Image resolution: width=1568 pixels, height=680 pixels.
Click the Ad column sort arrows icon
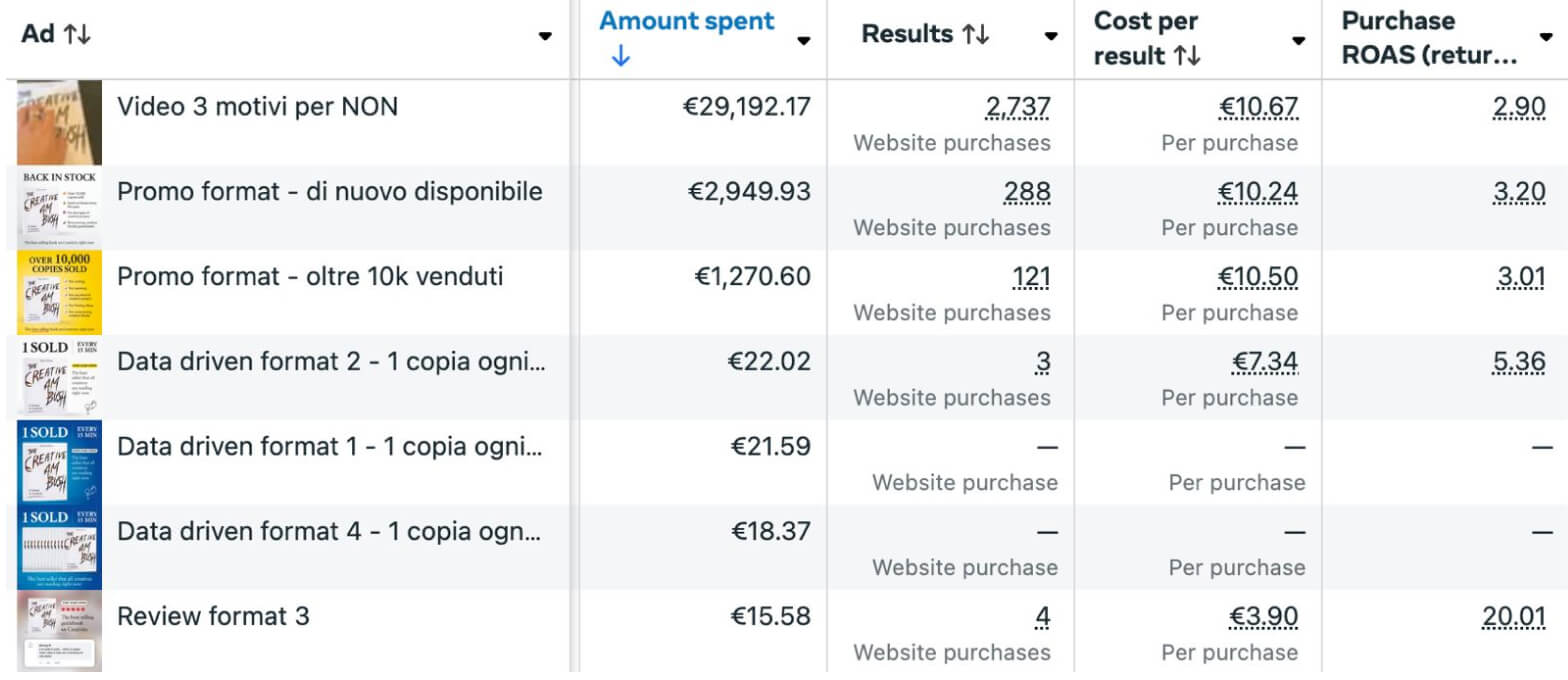(77, 34)
